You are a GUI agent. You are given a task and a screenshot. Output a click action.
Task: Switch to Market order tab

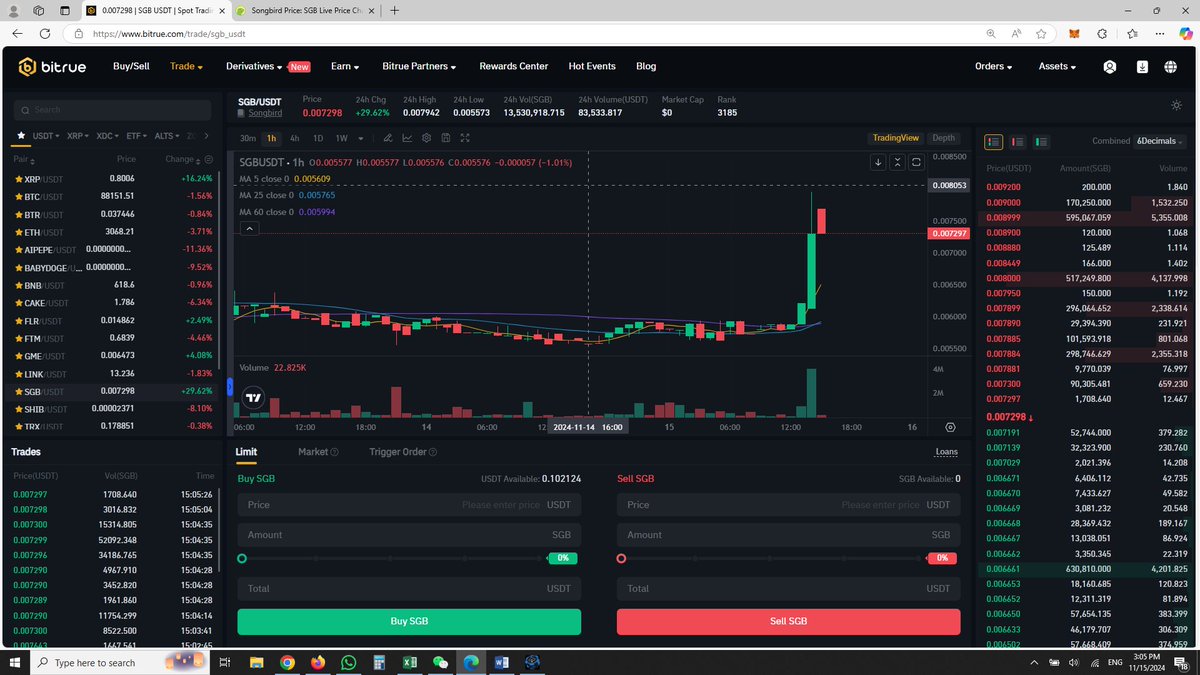coord(313,452)
